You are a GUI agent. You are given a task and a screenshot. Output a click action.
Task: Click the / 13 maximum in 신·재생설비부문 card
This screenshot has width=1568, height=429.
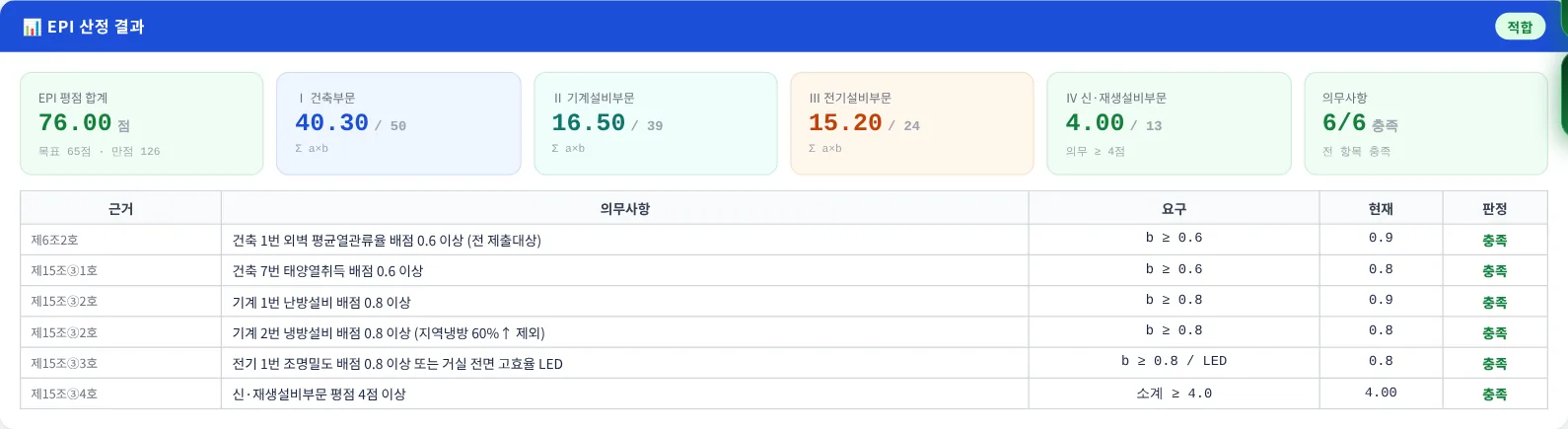click(x=1146, y=126)
